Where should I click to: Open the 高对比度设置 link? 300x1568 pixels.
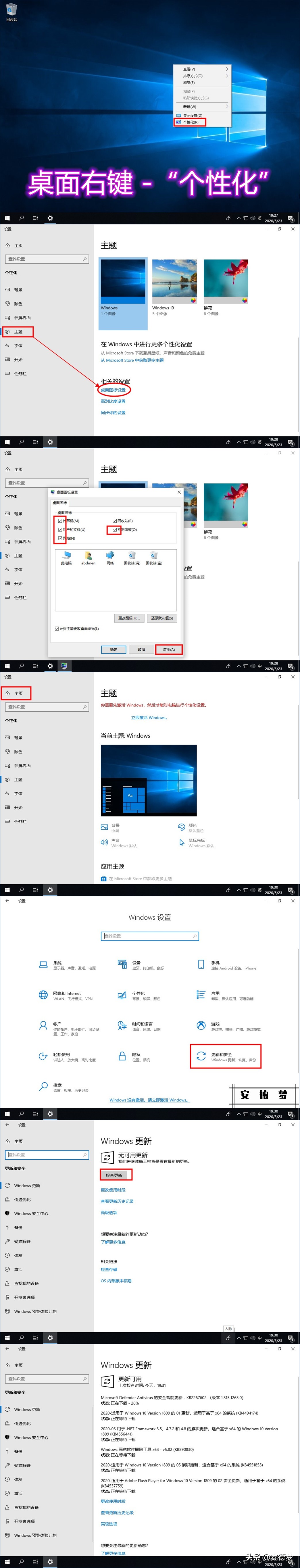(113, 401)
